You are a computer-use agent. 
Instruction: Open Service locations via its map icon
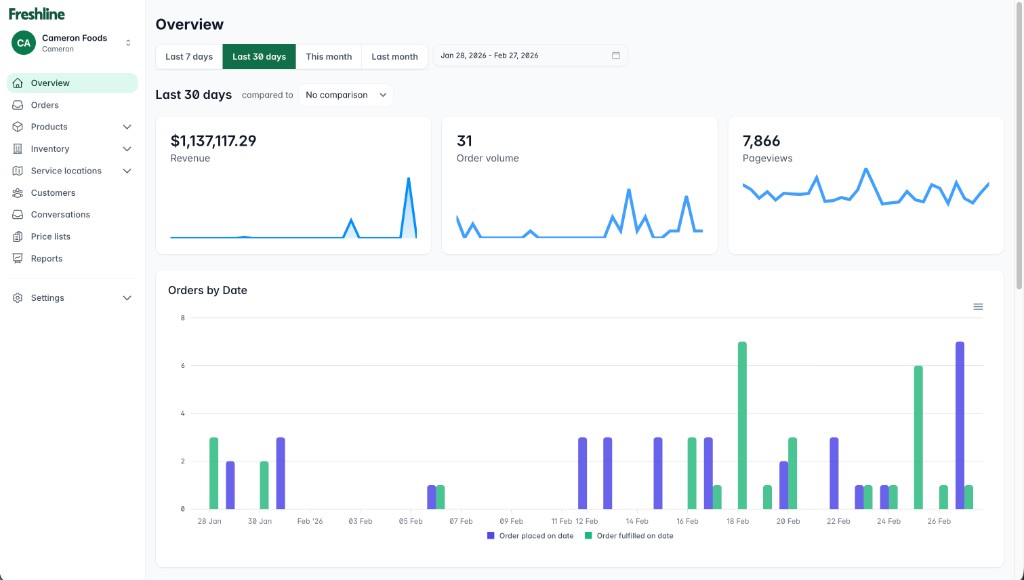click(x=18, y=170)
